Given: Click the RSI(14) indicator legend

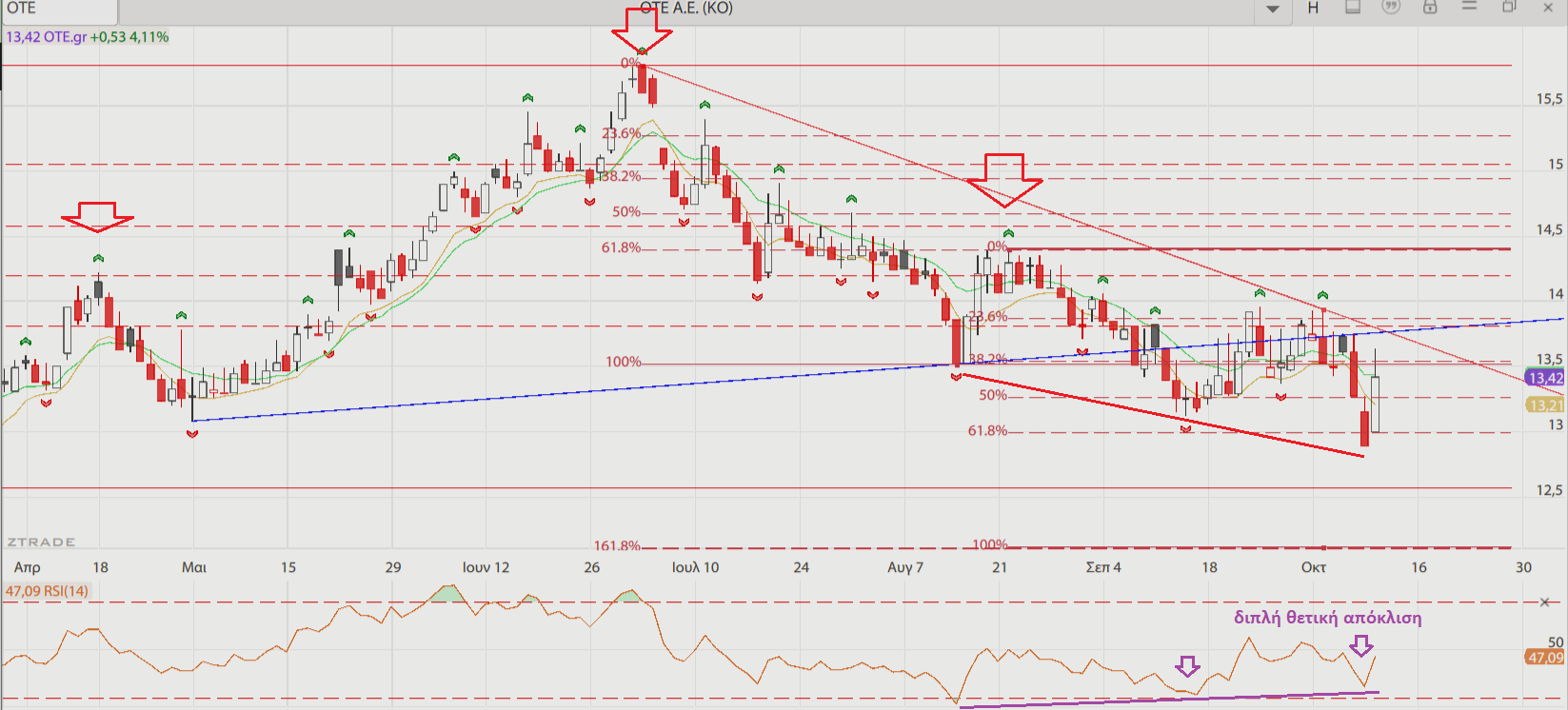Looking at the screenshot, I should [47, 591].
